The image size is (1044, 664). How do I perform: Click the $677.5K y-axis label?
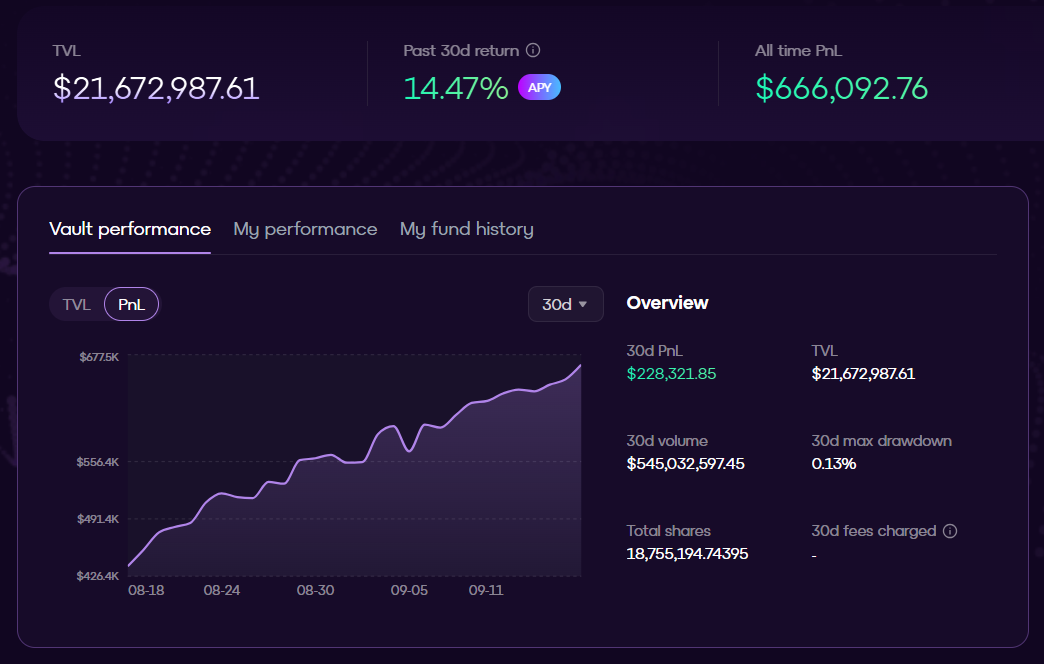point(99,357)
